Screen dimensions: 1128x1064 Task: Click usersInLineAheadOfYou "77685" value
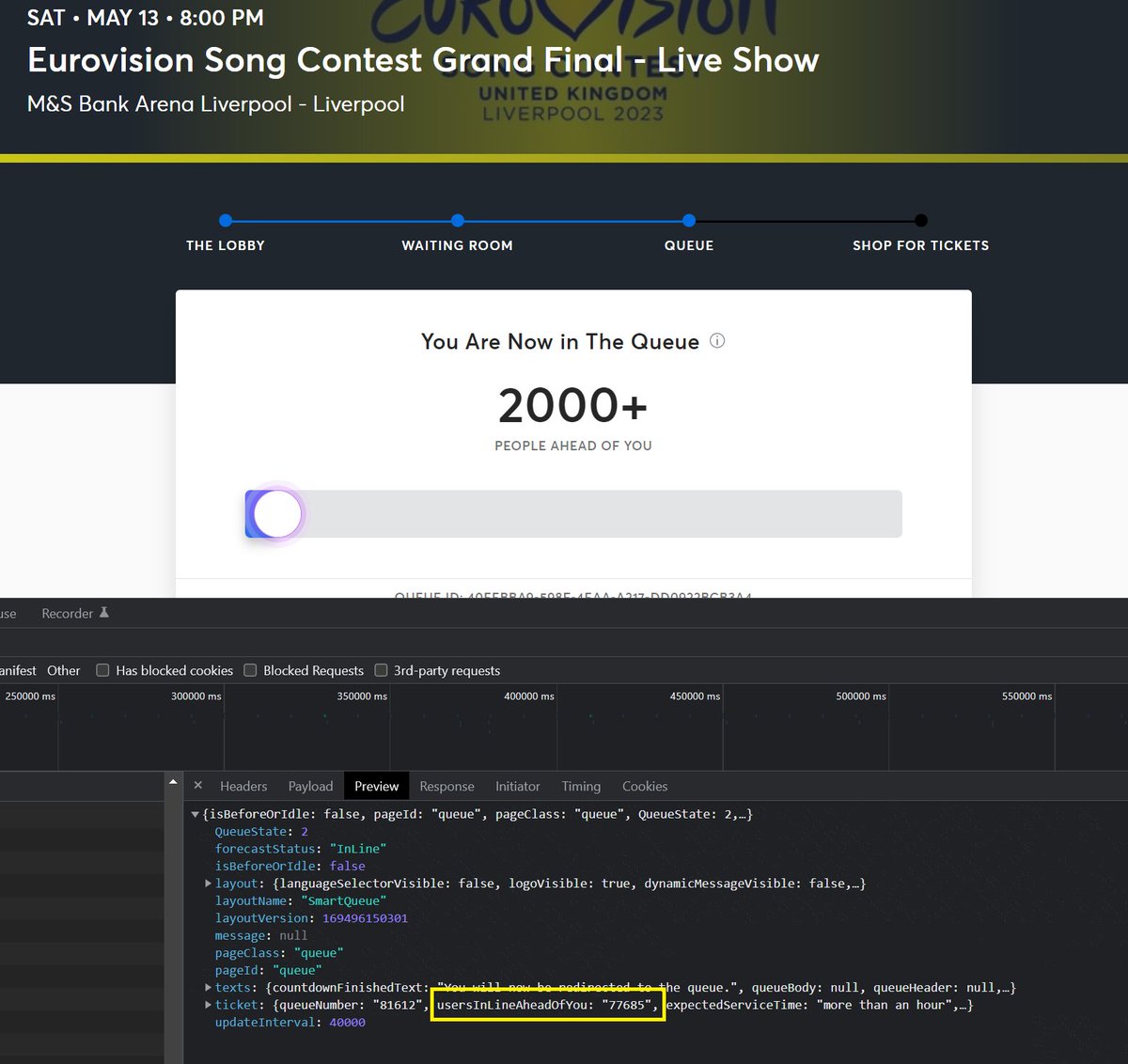tap(627, 1005)
